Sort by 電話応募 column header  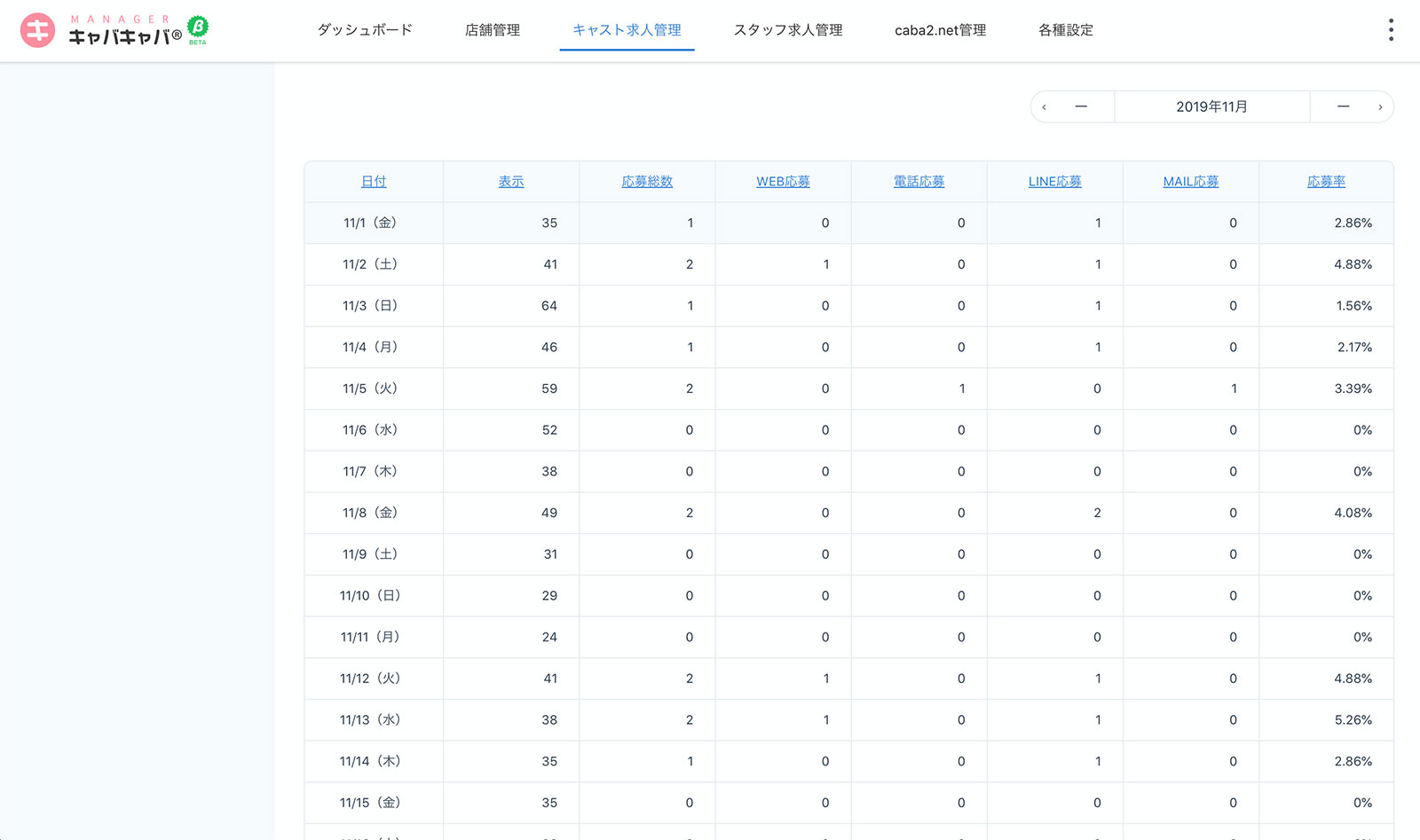tap(919, 182)
